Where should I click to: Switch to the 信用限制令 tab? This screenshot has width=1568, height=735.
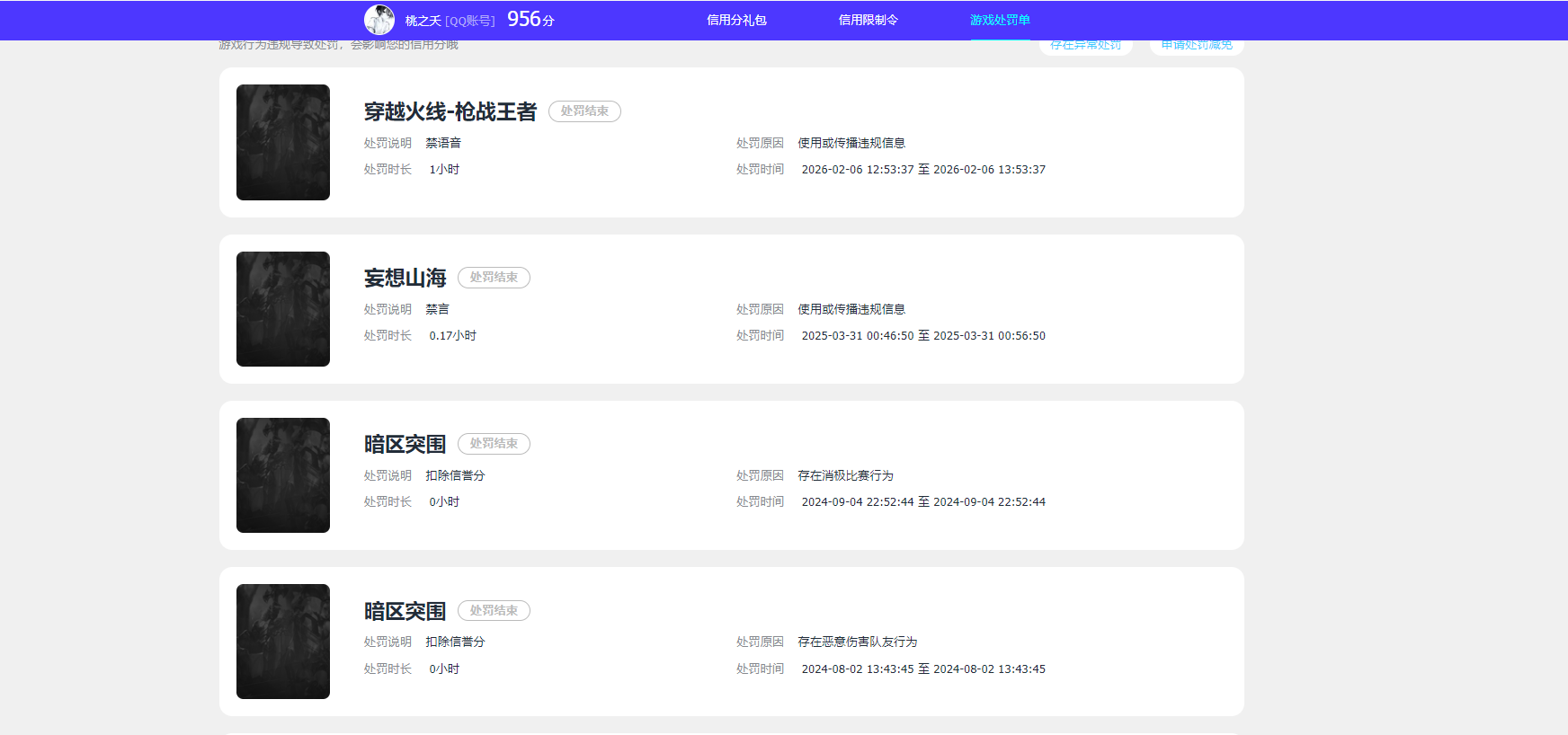click(869, 20)
